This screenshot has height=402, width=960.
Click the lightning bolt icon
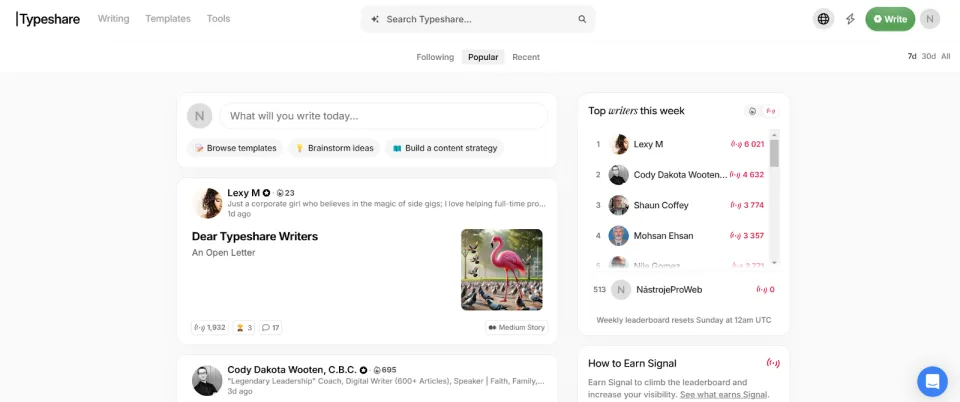pyautogui.click(x=850, y=19)
